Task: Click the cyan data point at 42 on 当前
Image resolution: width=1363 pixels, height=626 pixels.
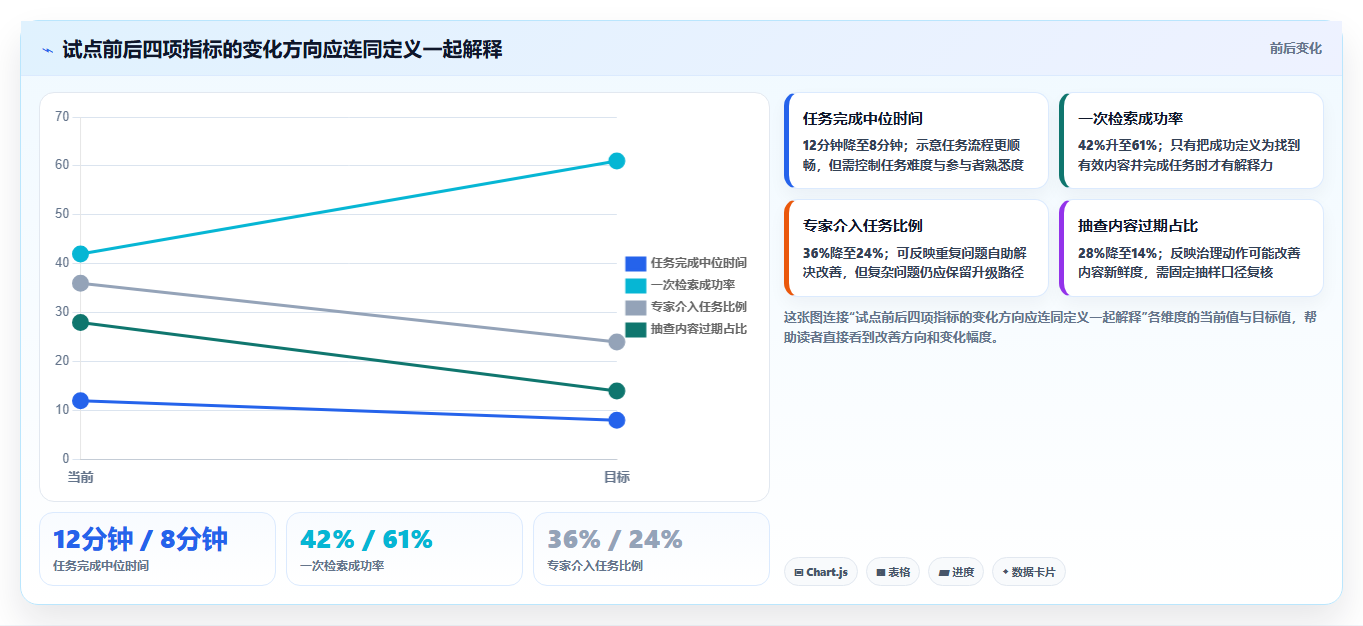Action: (x=81, y=254)
